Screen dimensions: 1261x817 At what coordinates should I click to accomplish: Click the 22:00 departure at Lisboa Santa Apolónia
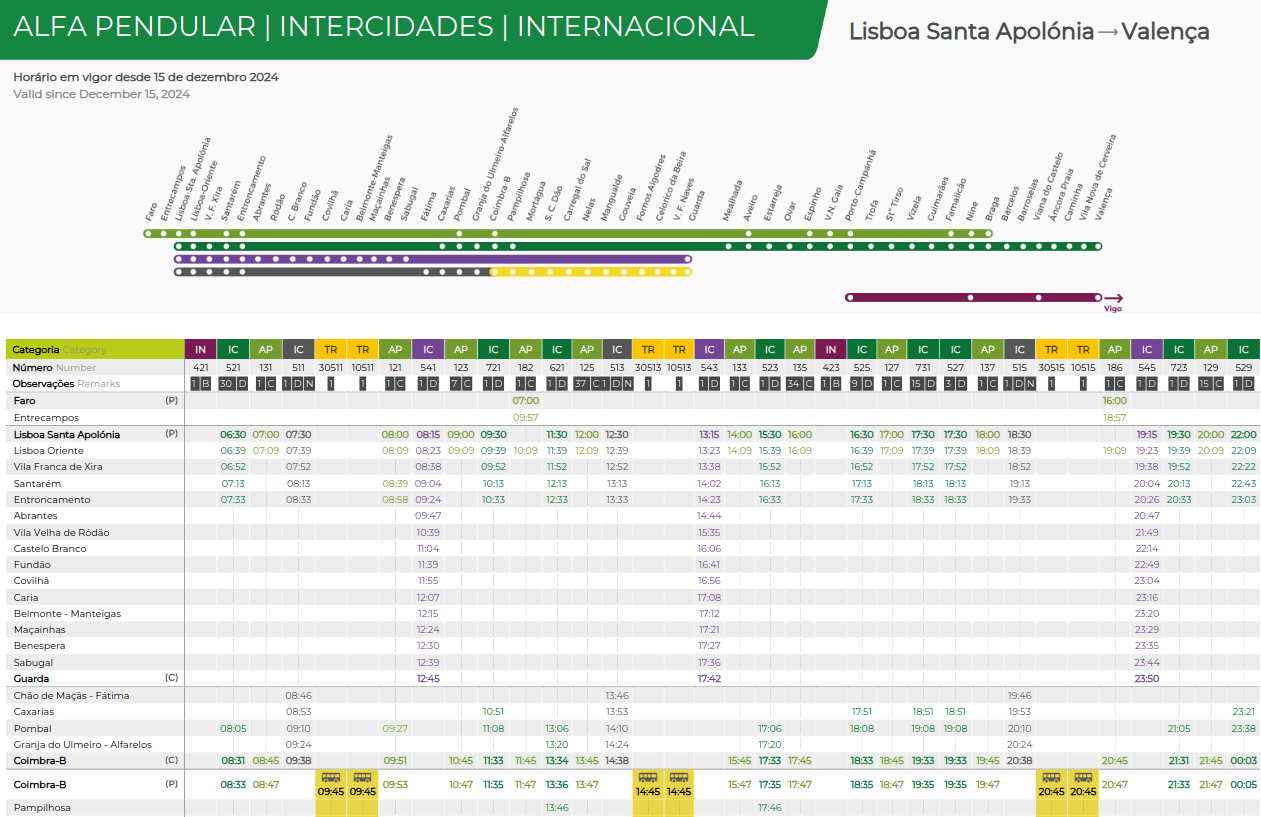(x=1244, y=435)
